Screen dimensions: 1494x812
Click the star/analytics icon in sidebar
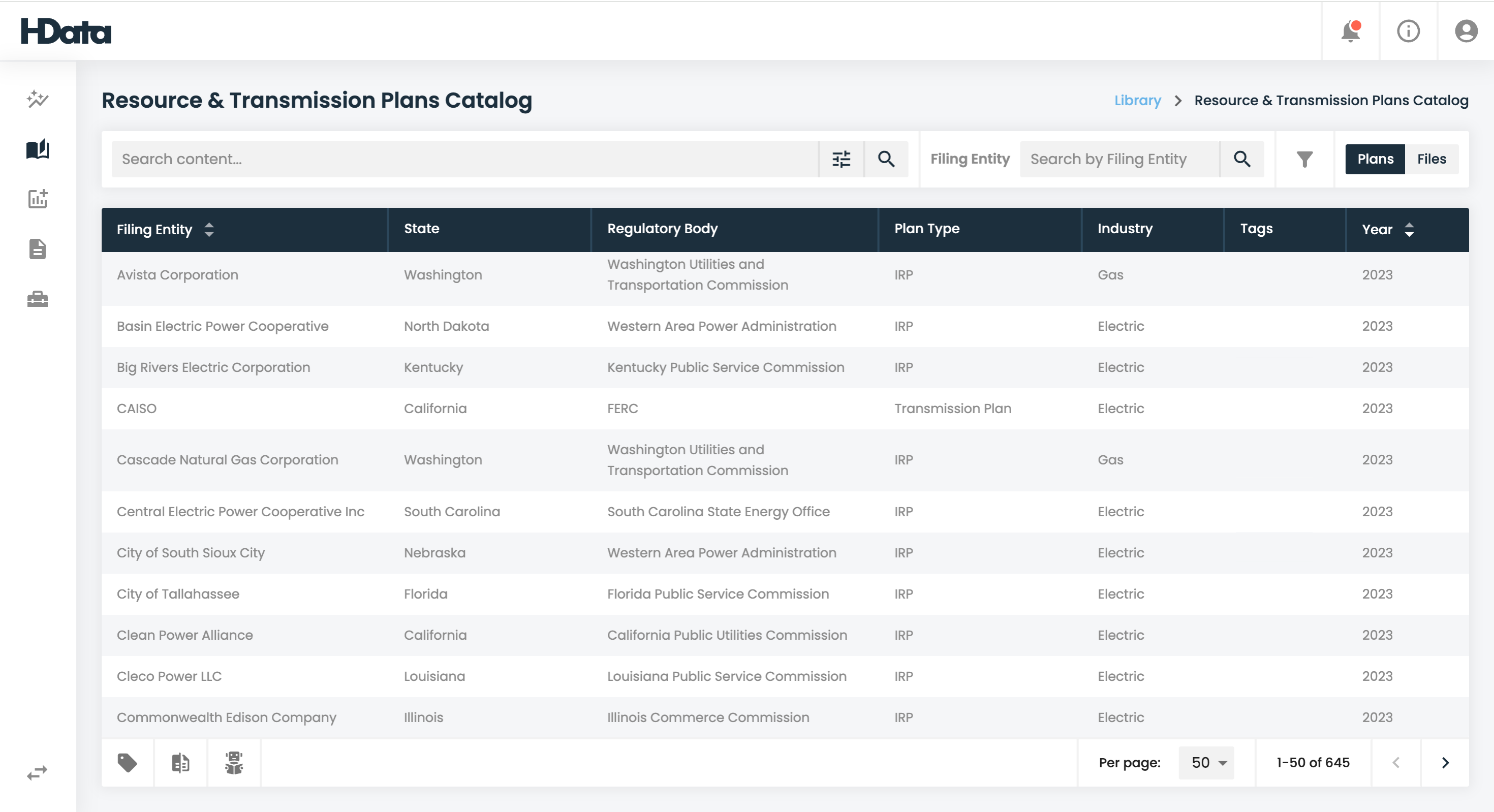[x=38, y=99]
